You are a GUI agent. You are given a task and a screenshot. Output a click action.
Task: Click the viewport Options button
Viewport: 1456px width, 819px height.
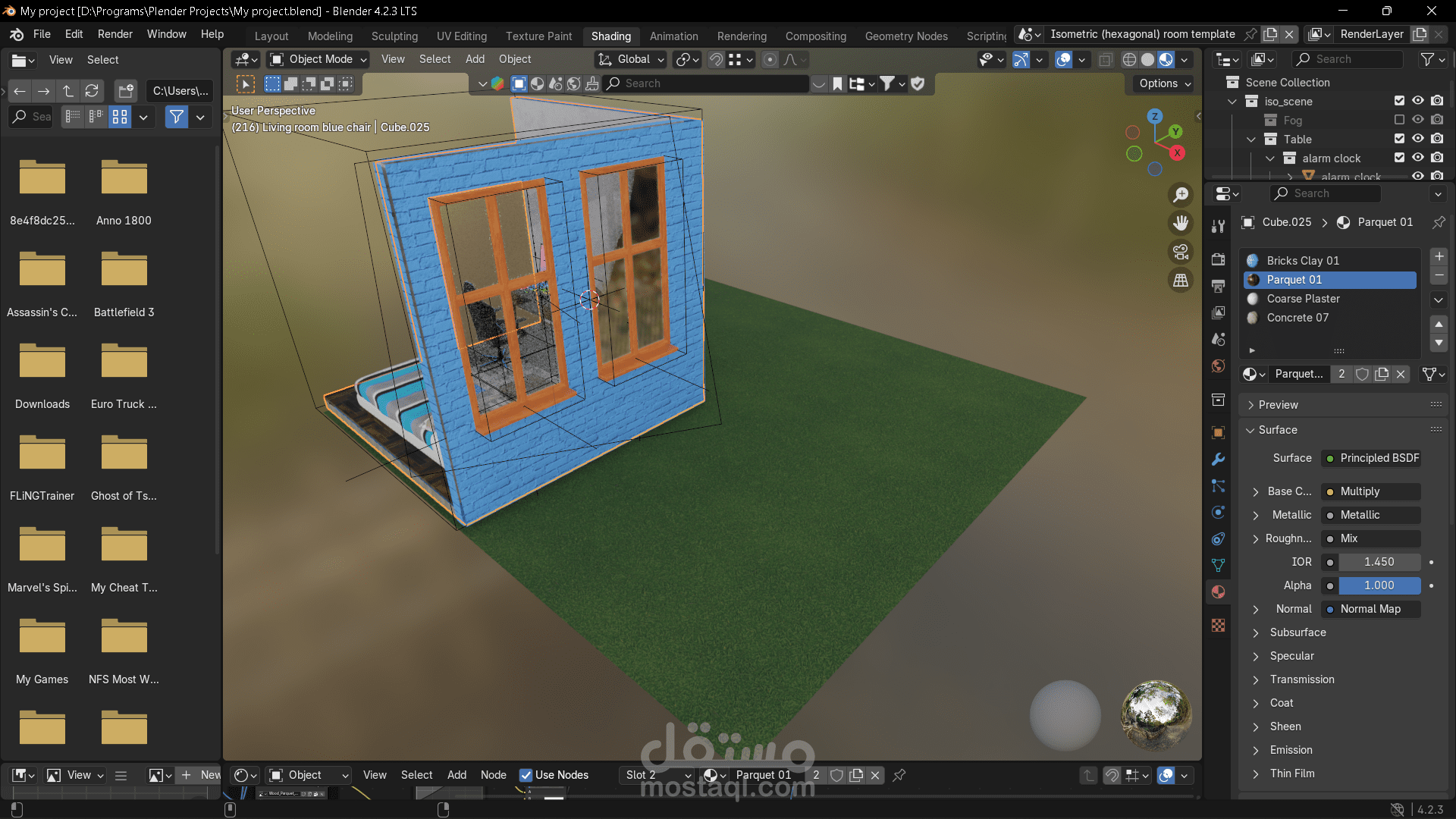[x=1165, y=83]
